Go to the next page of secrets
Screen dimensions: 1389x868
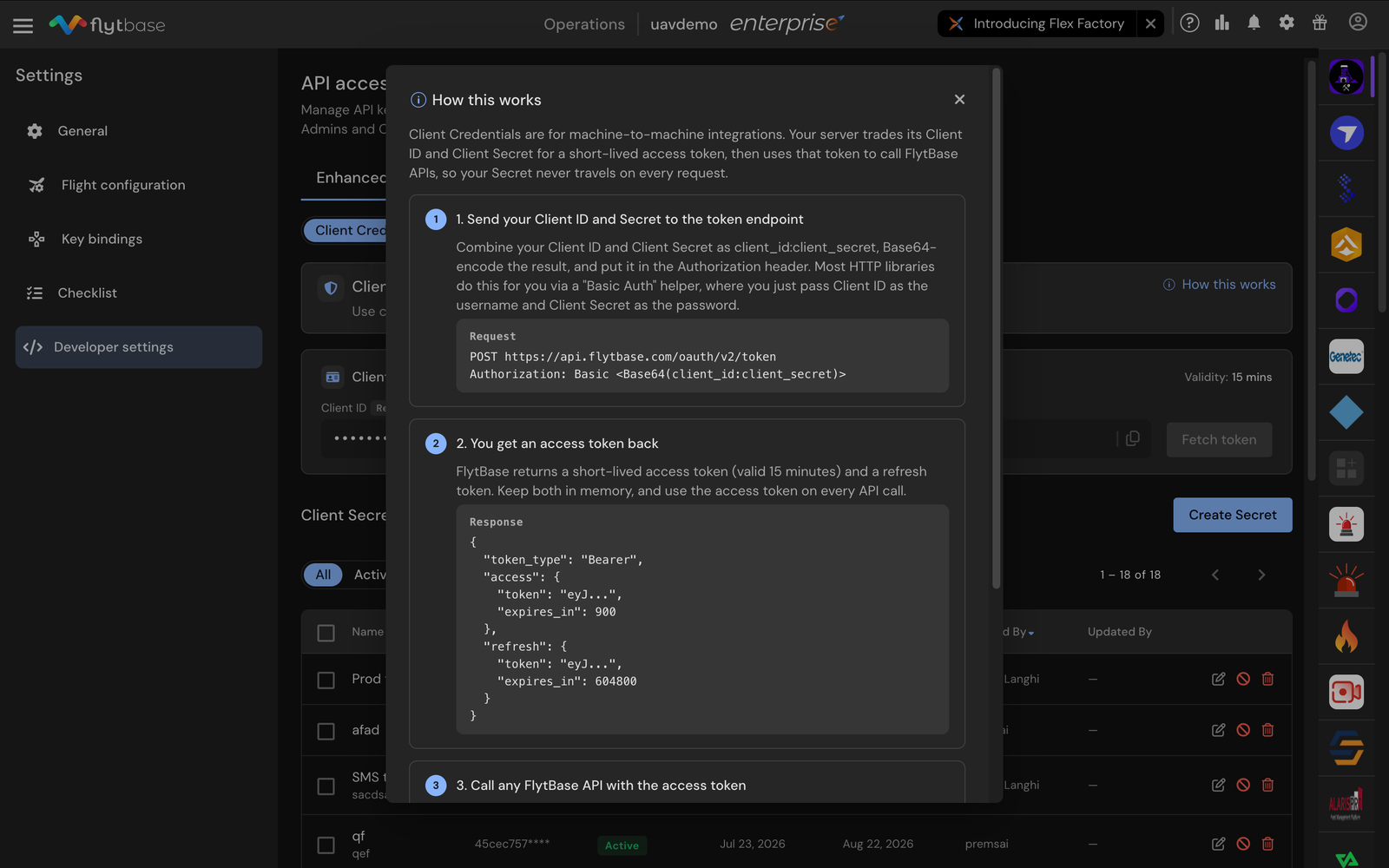click(x=1261, y=575)
